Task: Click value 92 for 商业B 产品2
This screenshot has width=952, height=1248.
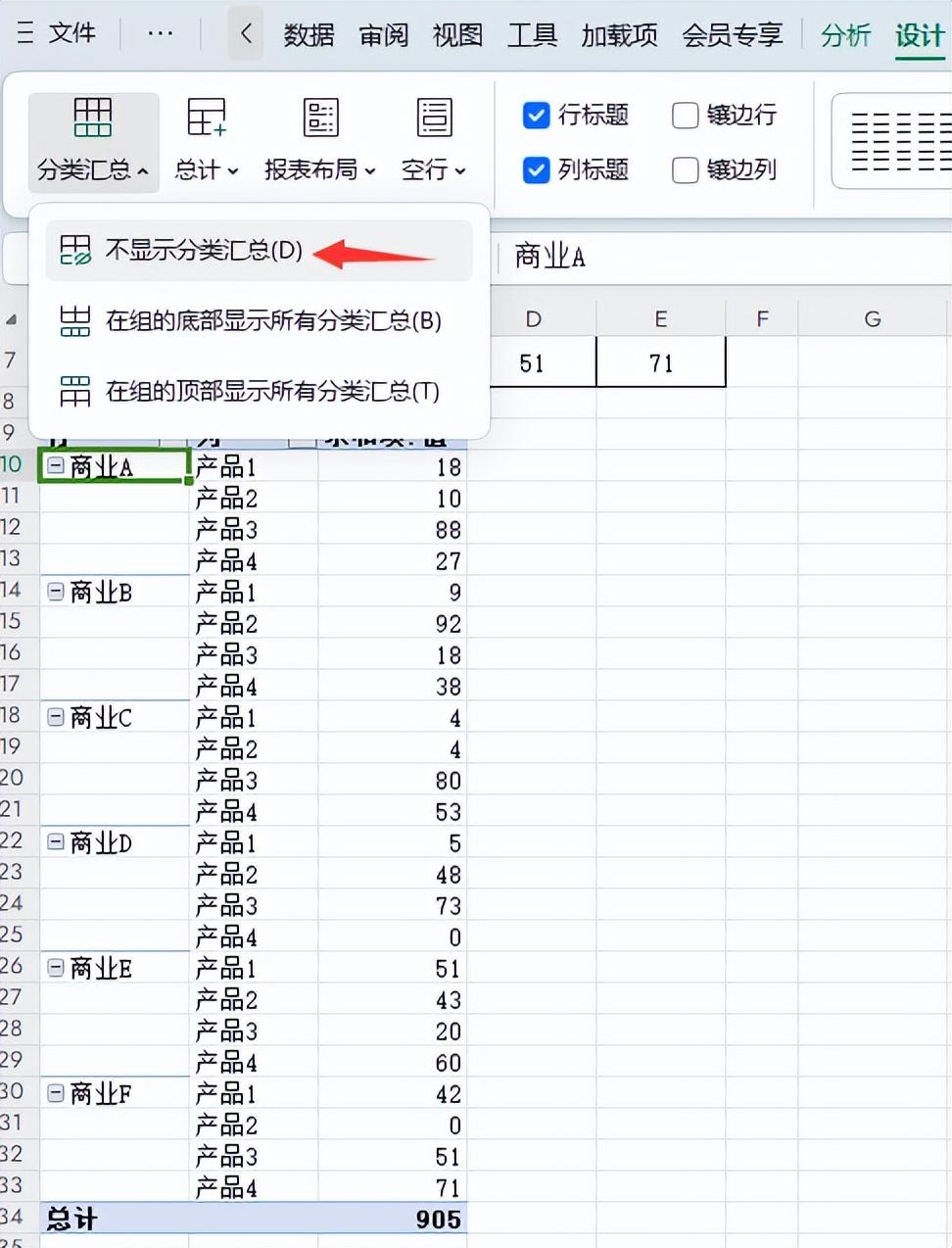Action: click(393, 624)
